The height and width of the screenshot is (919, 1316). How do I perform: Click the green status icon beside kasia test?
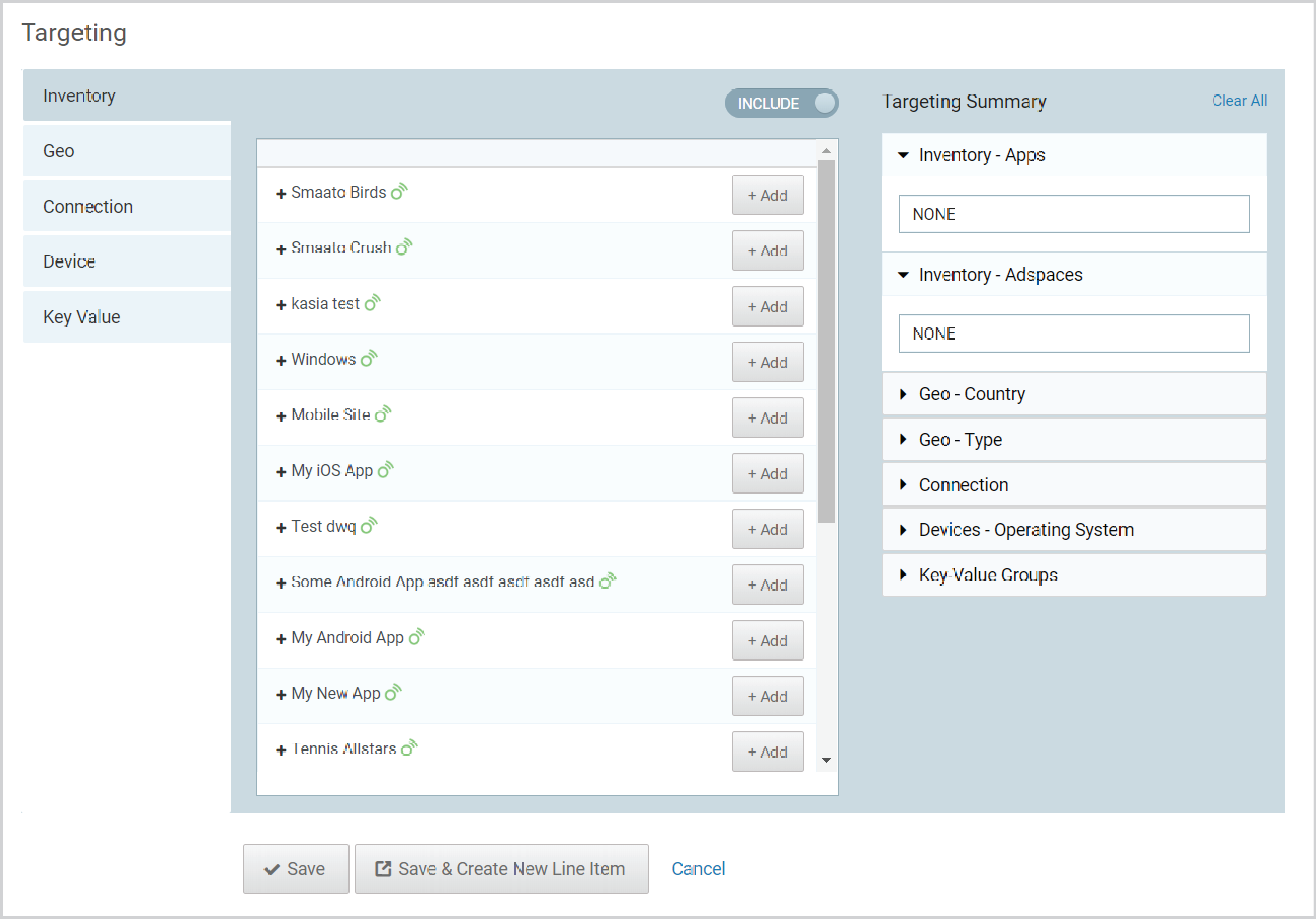(x=372, y=302)
